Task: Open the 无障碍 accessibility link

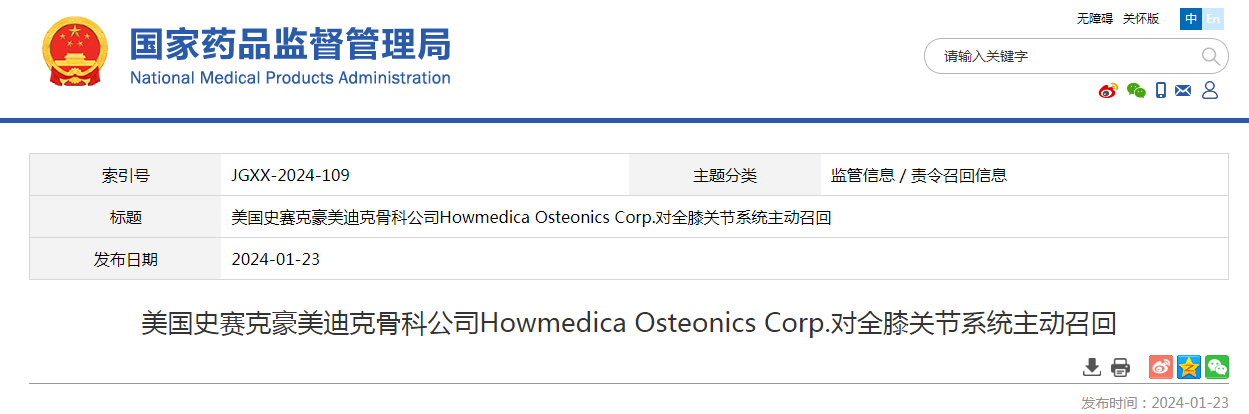Action: [x=1095, y=19]
